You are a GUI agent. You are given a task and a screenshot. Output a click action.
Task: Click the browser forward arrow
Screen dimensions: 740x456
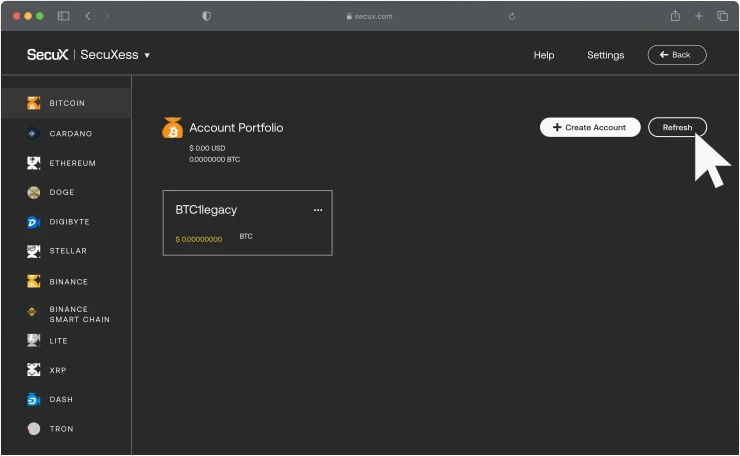106,16
